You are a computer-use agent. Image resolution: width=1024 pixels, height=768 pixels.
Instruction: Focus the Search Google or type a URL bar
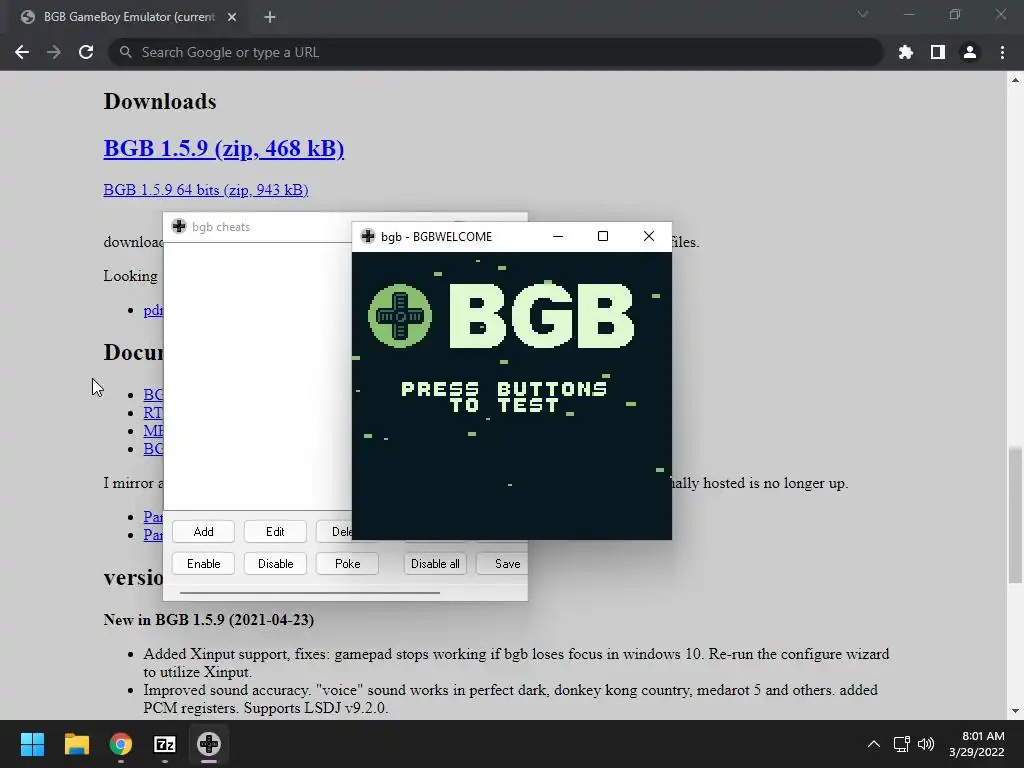495,52
